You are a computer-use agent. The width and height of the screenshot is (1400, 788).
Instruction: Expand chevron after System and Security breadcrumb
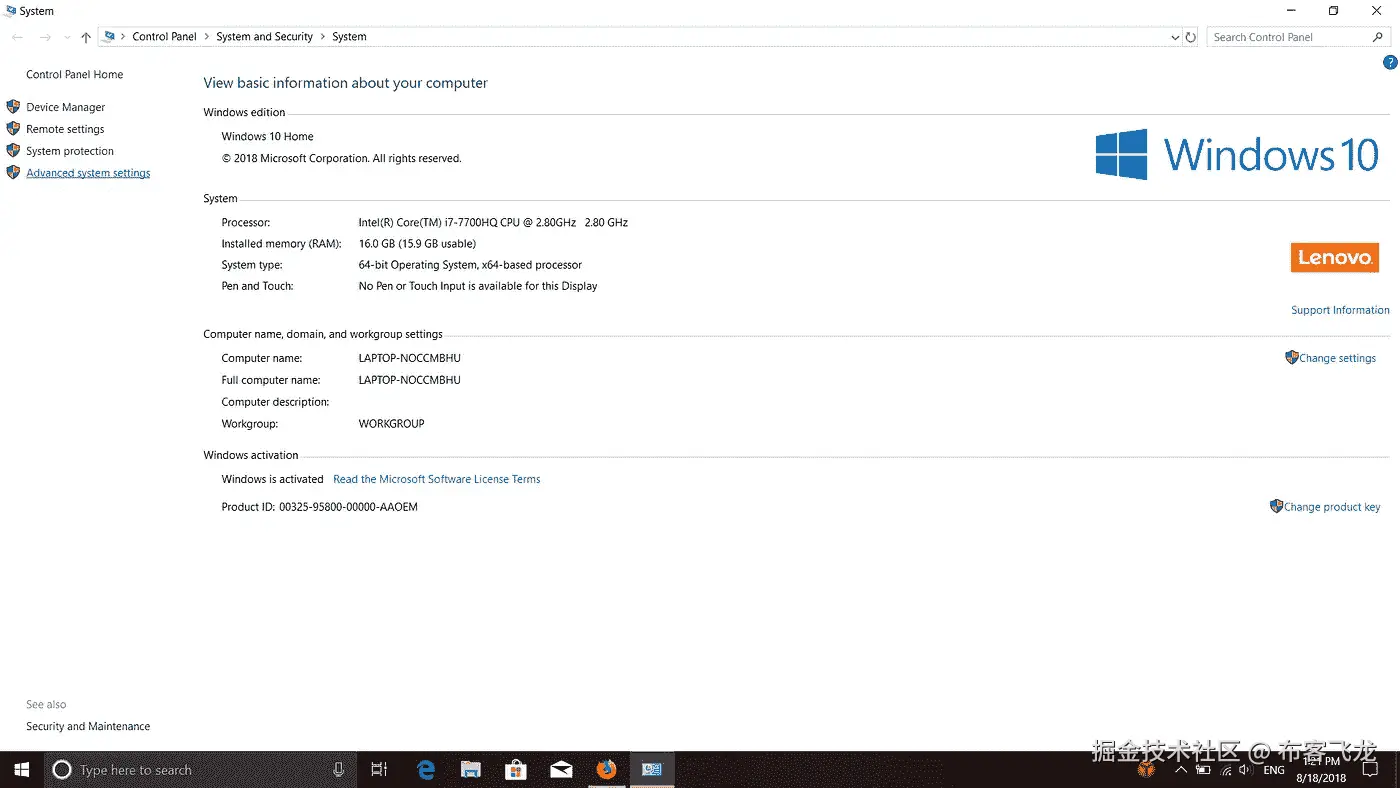[x=322, y=37]
